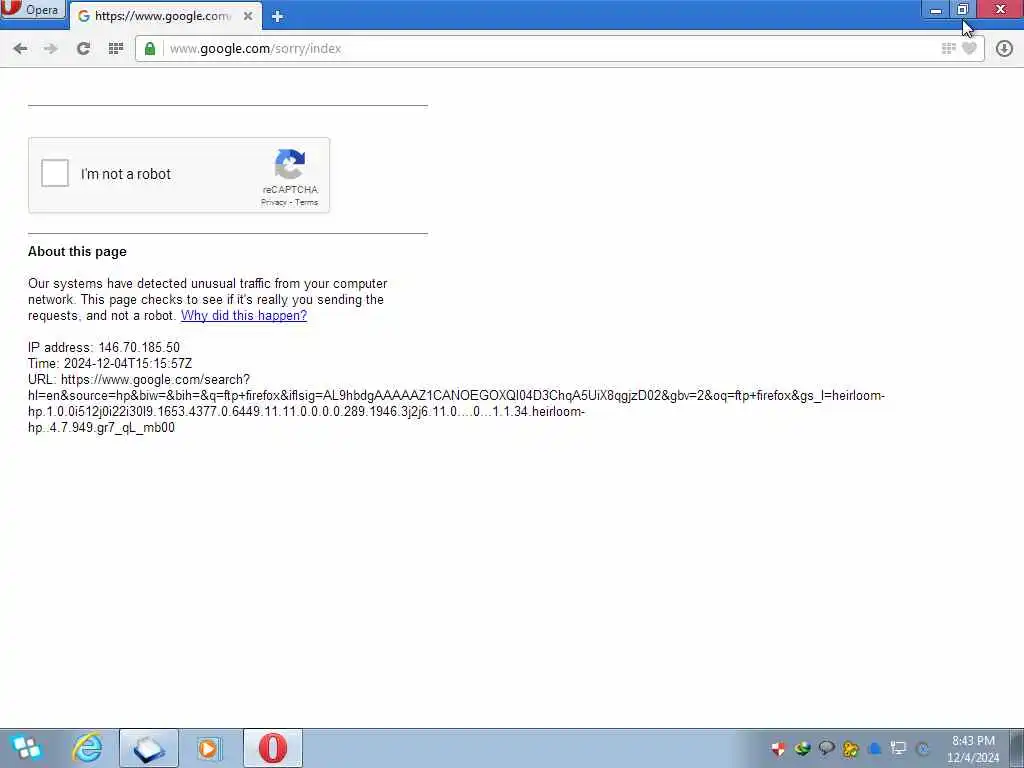The image size is (1024, 768).
Task: Click the URL https://www.google.com/search? line
Action: (139, 379)
